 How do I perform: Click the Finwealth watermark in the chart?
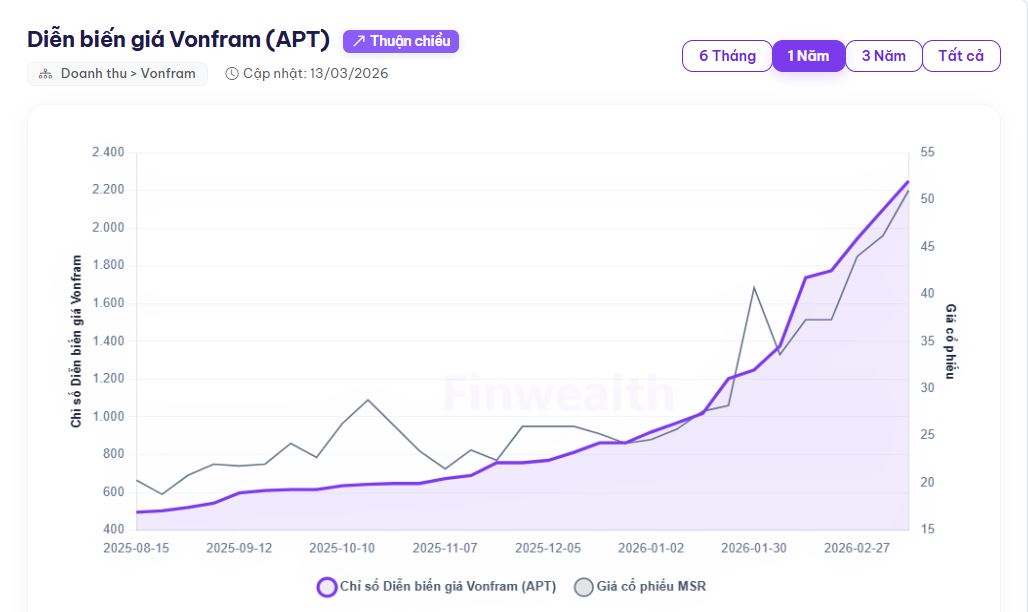click(558, 393)
